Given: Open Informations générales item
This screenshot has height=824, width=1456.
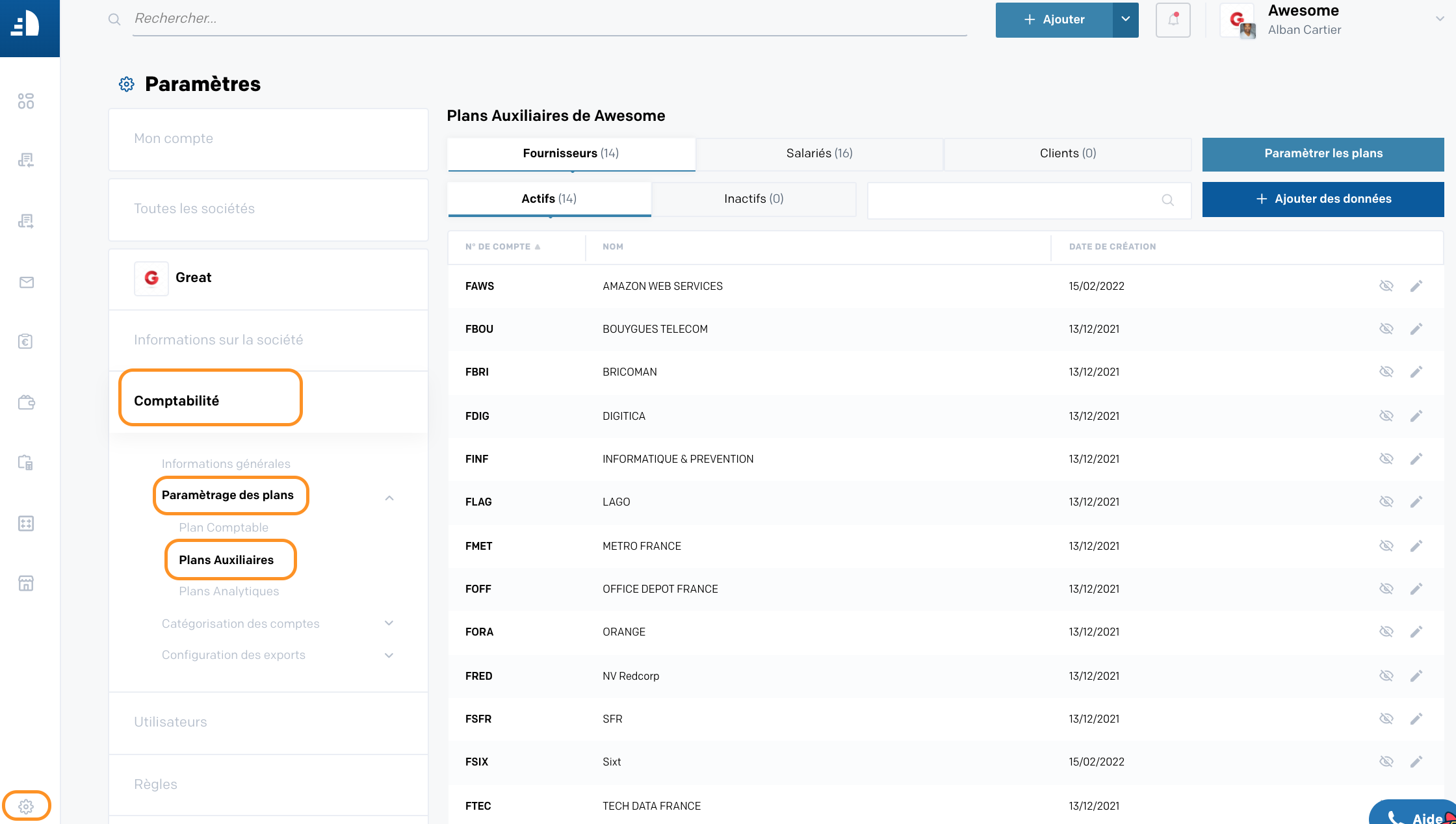Looking at the screenshot, I should [x=226, y=464].
